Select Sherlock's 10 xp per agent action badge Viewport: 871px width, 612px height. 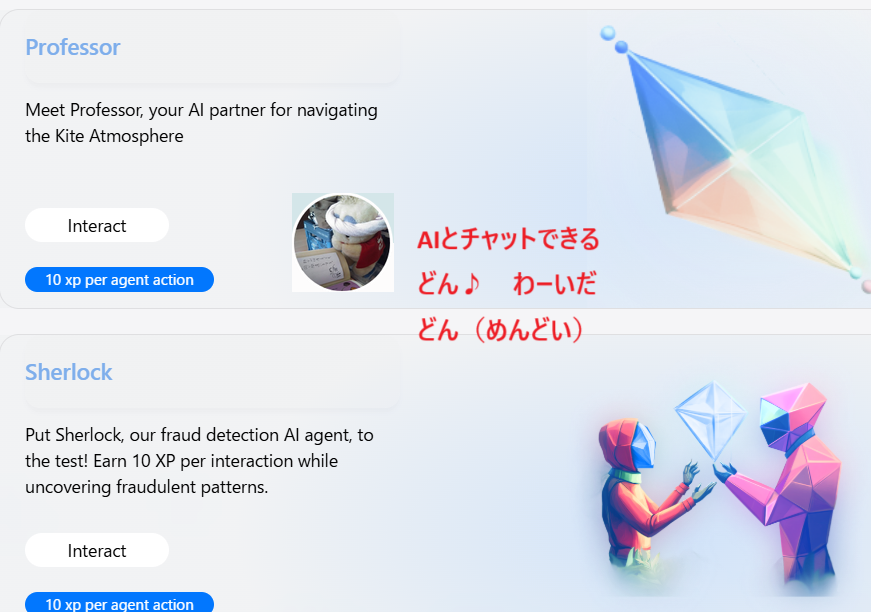point(119,603)
